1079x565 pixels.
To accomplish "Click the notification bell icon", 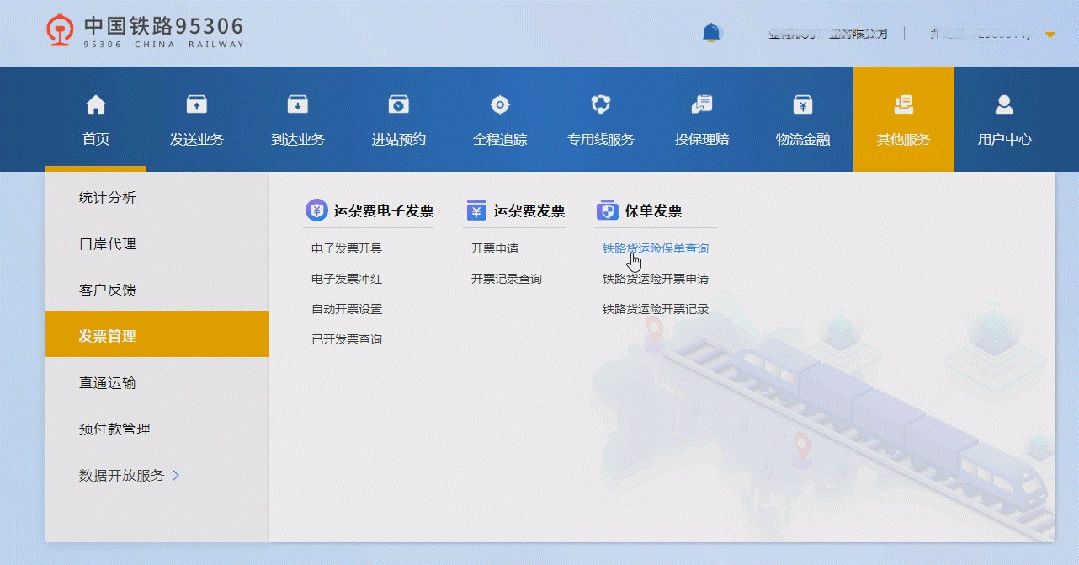I will 711,33.
